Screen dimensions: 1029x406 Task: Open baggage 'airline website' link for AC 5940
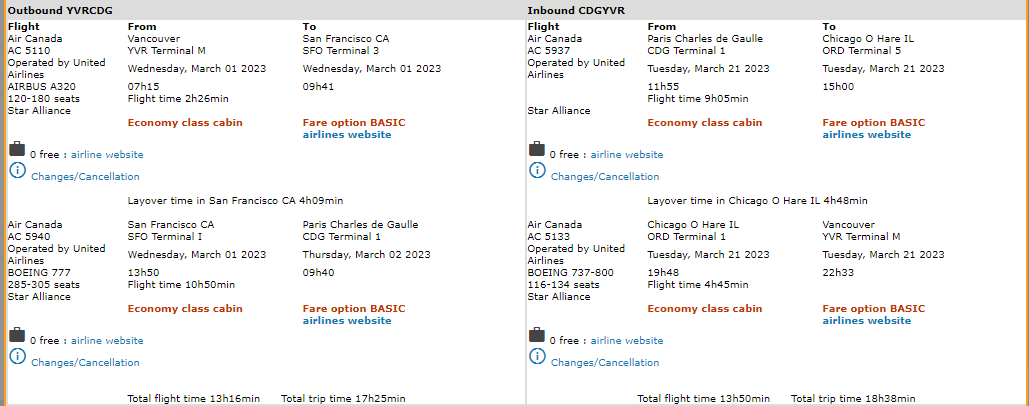coord(107,341)
